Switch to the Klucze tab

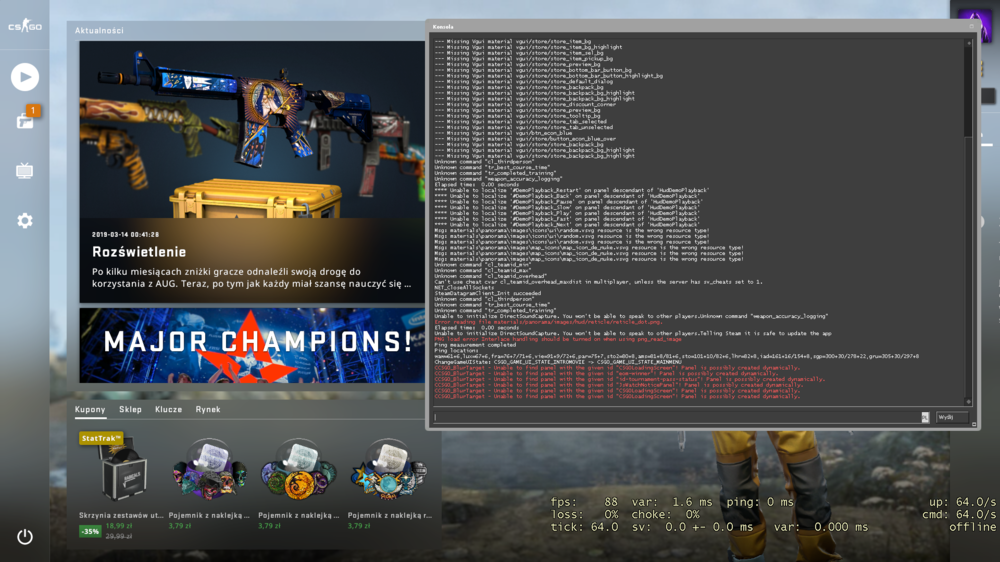pyautogui.click(x=168, y=410)
